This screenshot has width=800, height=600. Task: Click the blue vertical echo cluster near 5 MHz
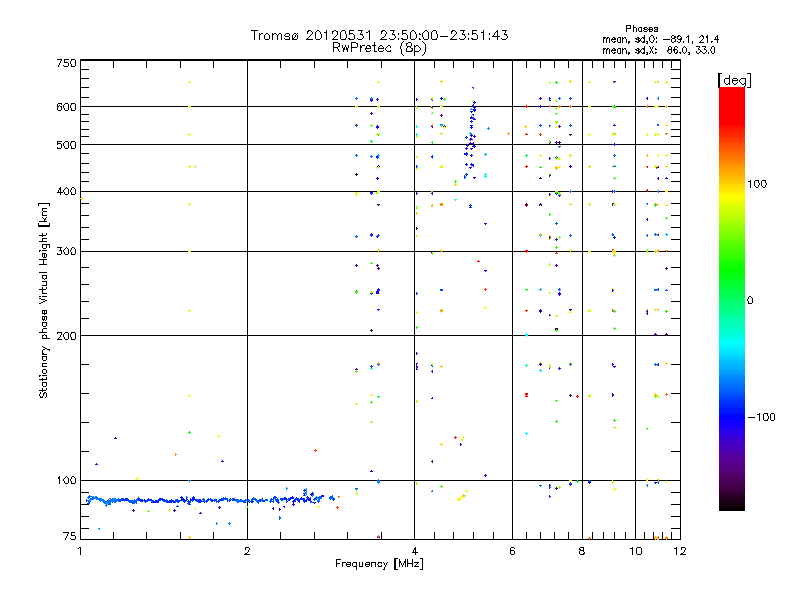[471, 135]
